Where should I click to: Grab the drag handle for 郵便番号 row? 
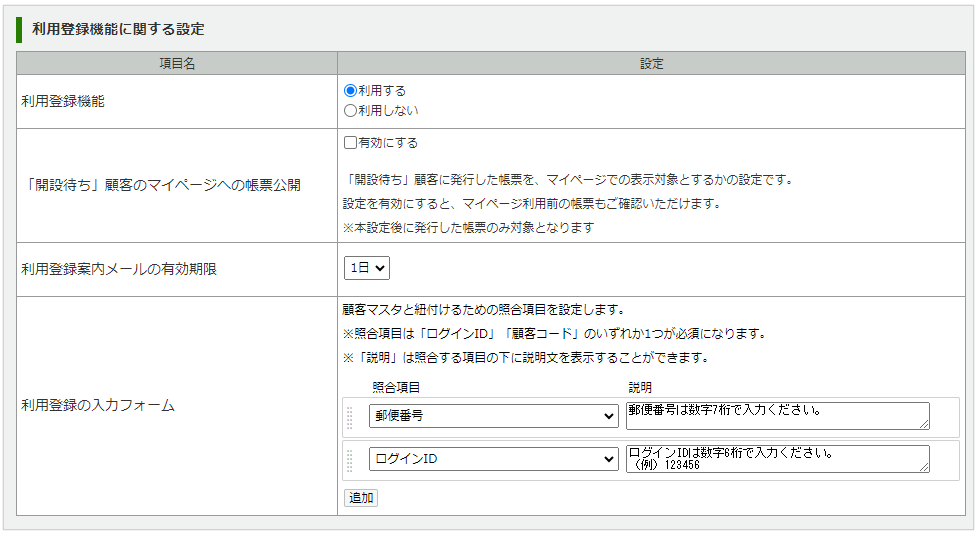350,417
